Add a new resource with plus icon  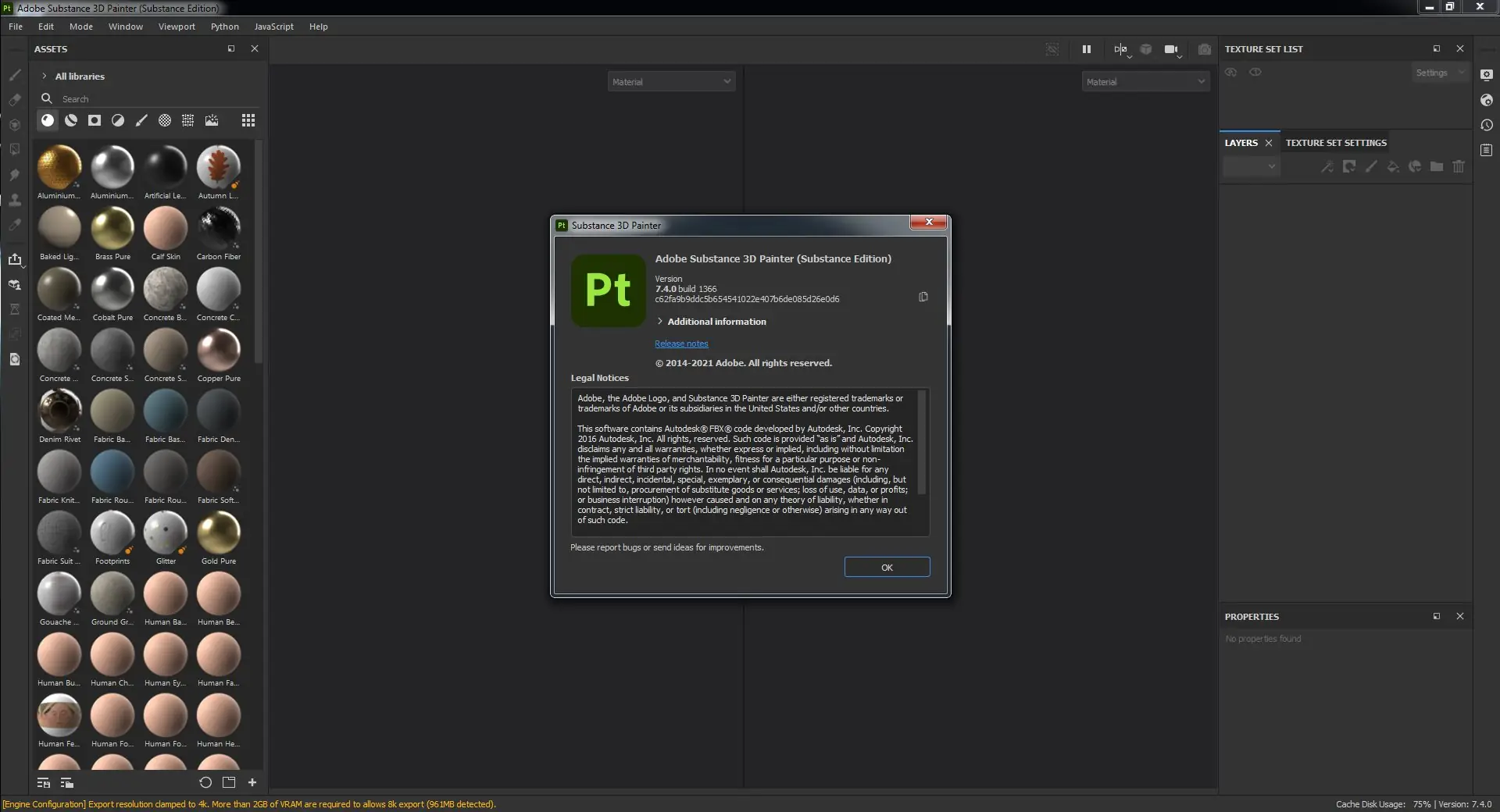(252, 782)
